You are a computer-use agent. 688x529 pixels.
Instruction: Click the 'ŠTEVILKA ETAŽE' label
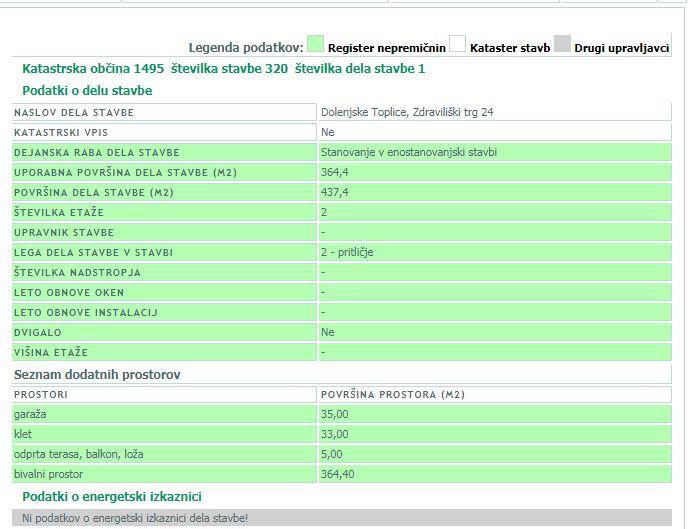59,212
